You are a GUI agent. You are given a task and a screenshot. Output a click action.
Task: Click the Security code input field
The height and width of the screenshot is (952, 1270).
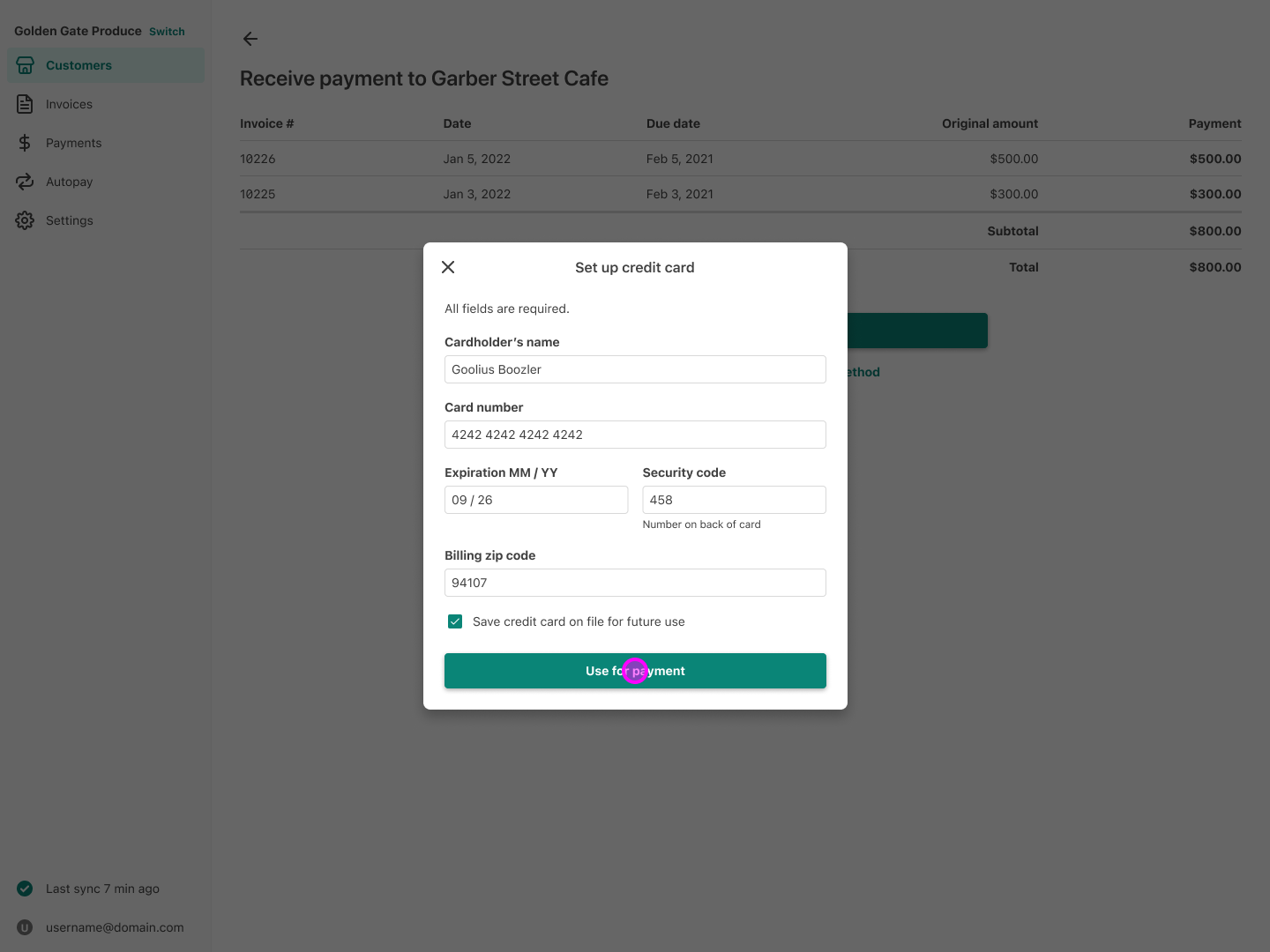pyautogui.click(x=734, y=500)
